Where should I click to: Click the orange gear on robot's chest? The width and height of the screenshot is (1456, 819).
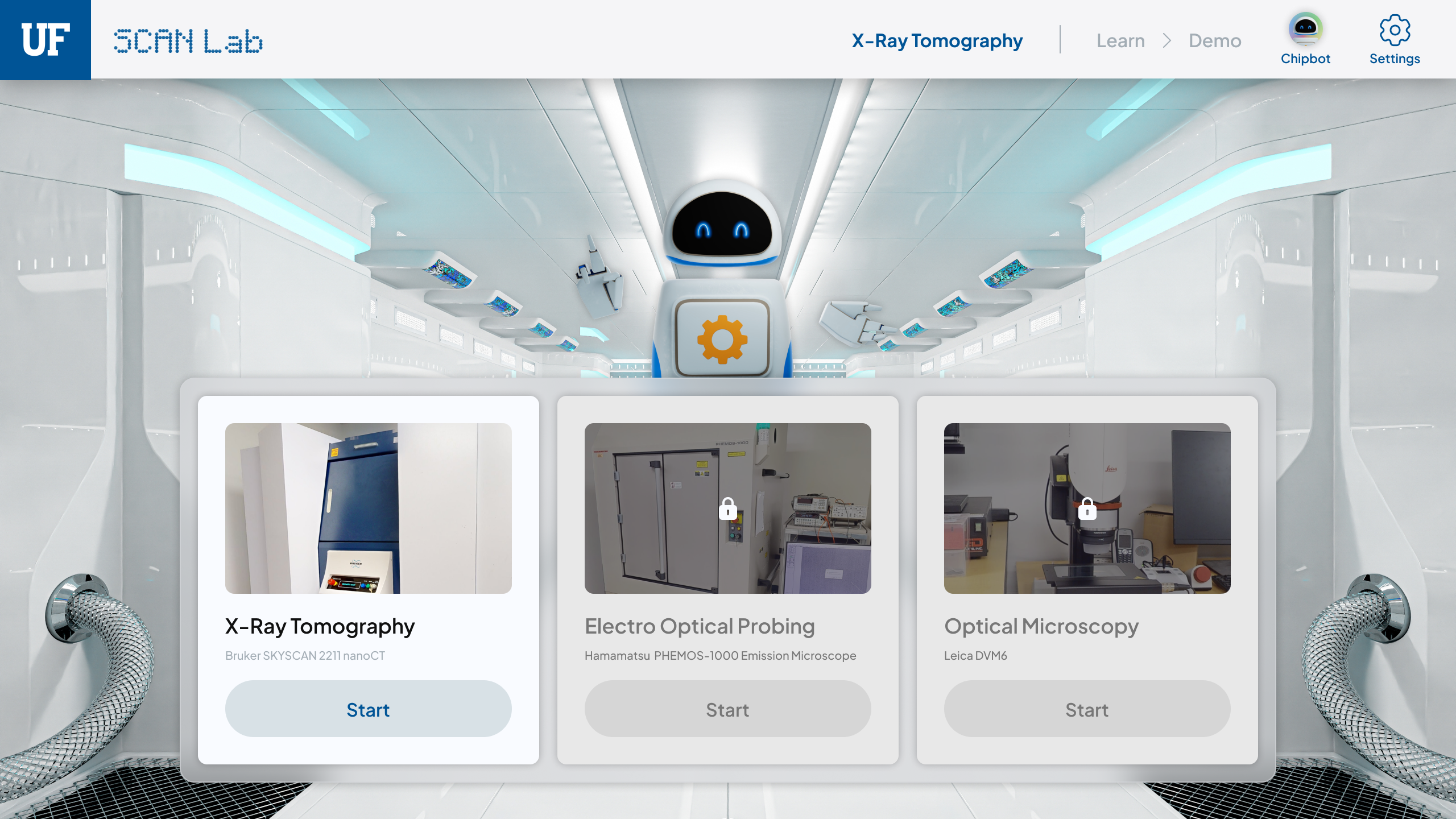[x=722, y=340]
